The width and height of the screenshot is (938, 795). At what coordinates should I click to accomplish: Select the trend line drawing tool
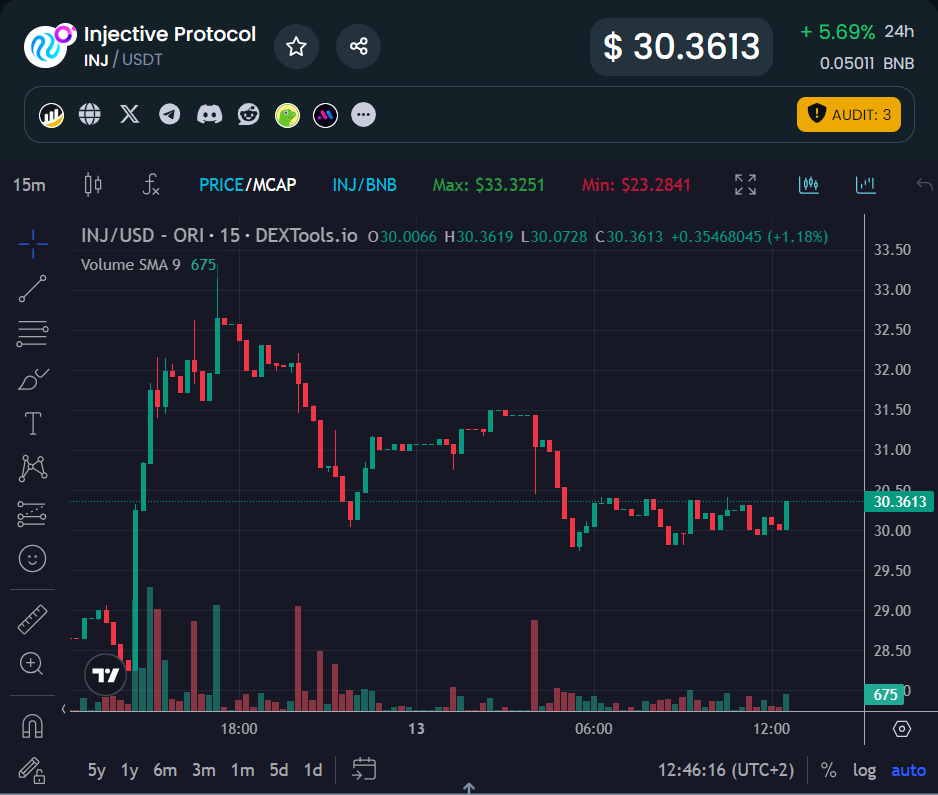pyautogui.click(x=32, y=288)
